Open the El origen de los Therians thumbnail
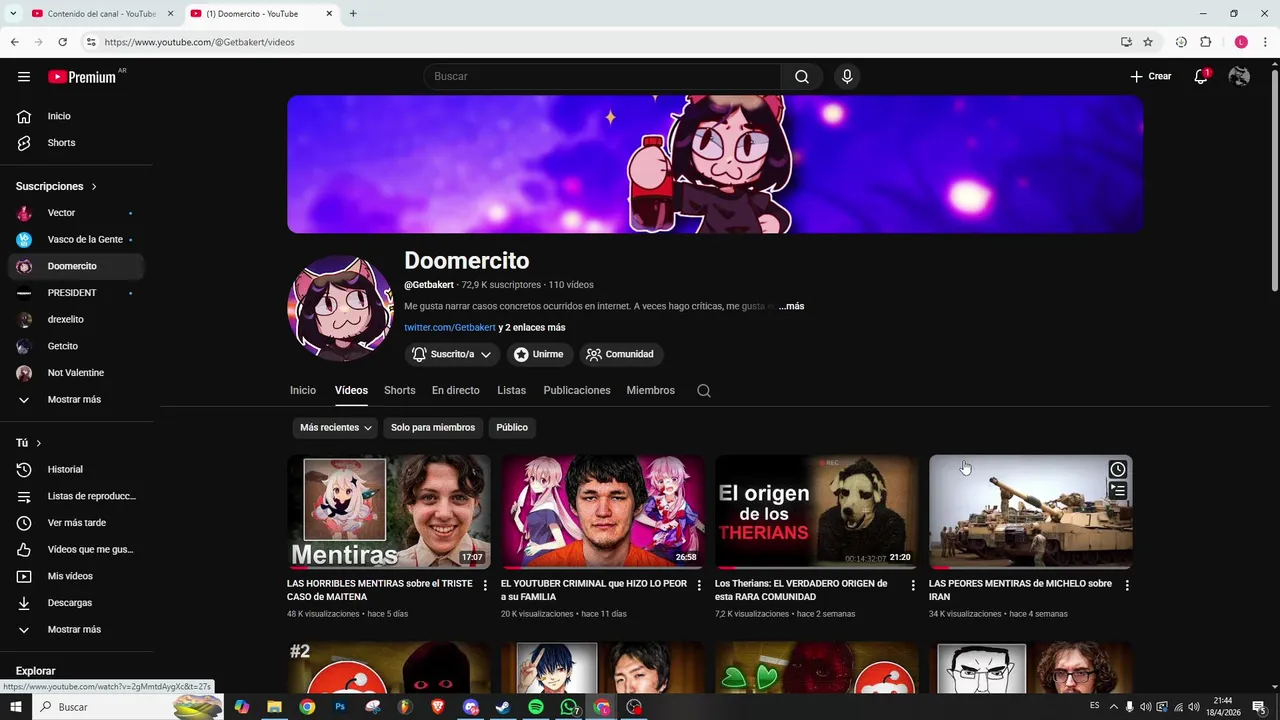1280x720 pixels. tap(817, 512)
